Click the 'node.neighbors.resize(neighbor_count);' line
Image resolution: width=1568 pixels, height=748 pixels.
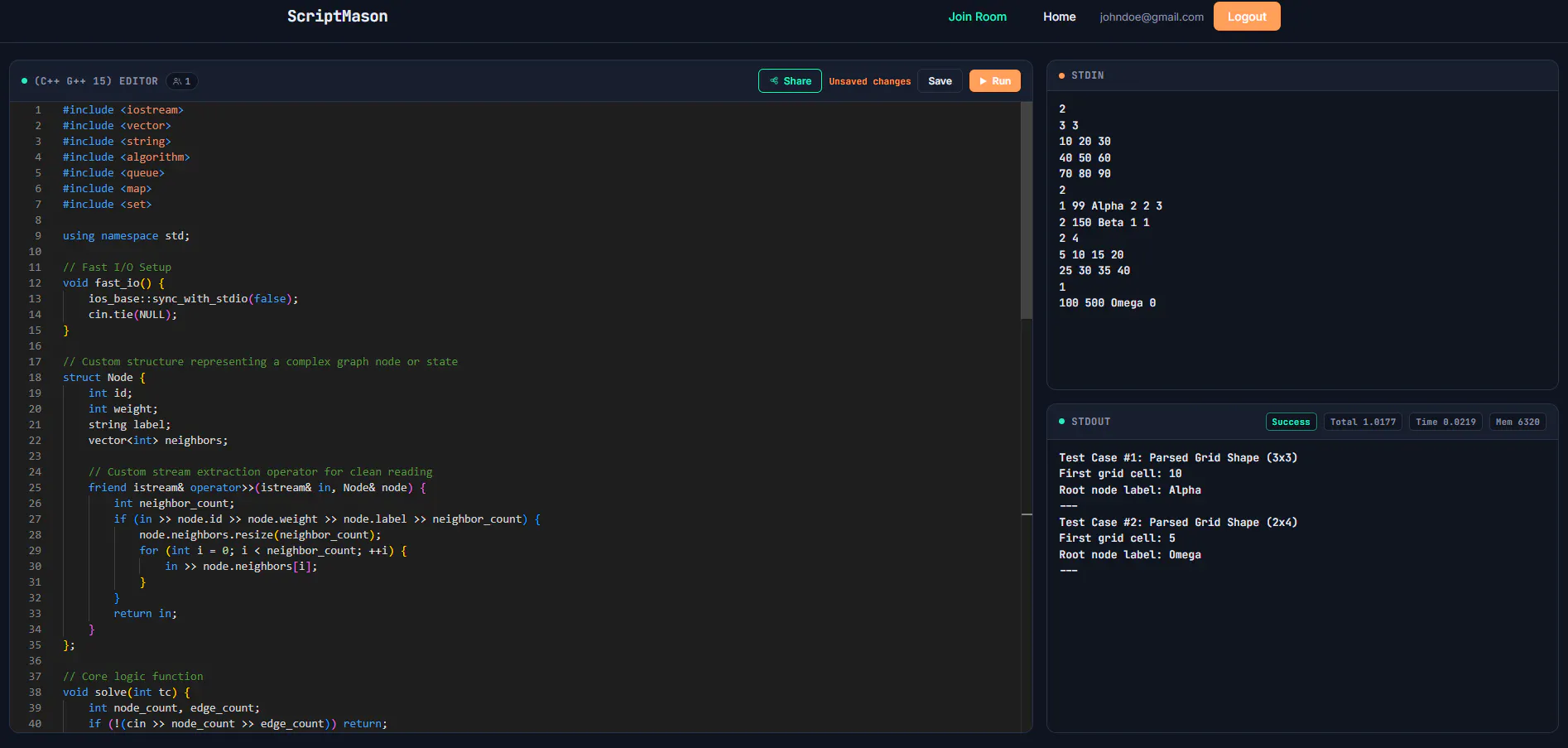coord(260,535)
